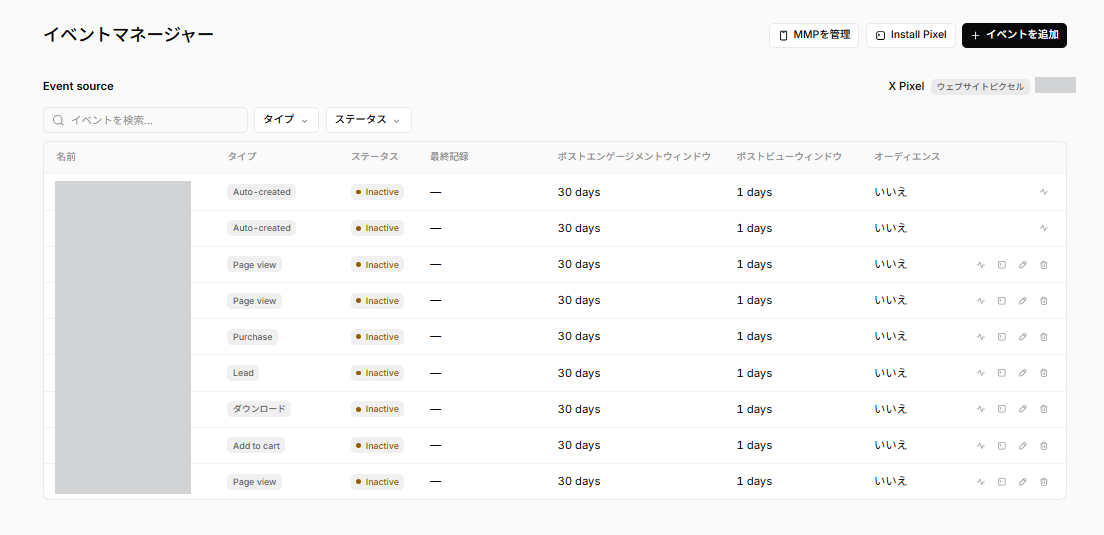Click Inactive status badge on Purchase row
Screen dimensions: 1104x535
(377, 337)
